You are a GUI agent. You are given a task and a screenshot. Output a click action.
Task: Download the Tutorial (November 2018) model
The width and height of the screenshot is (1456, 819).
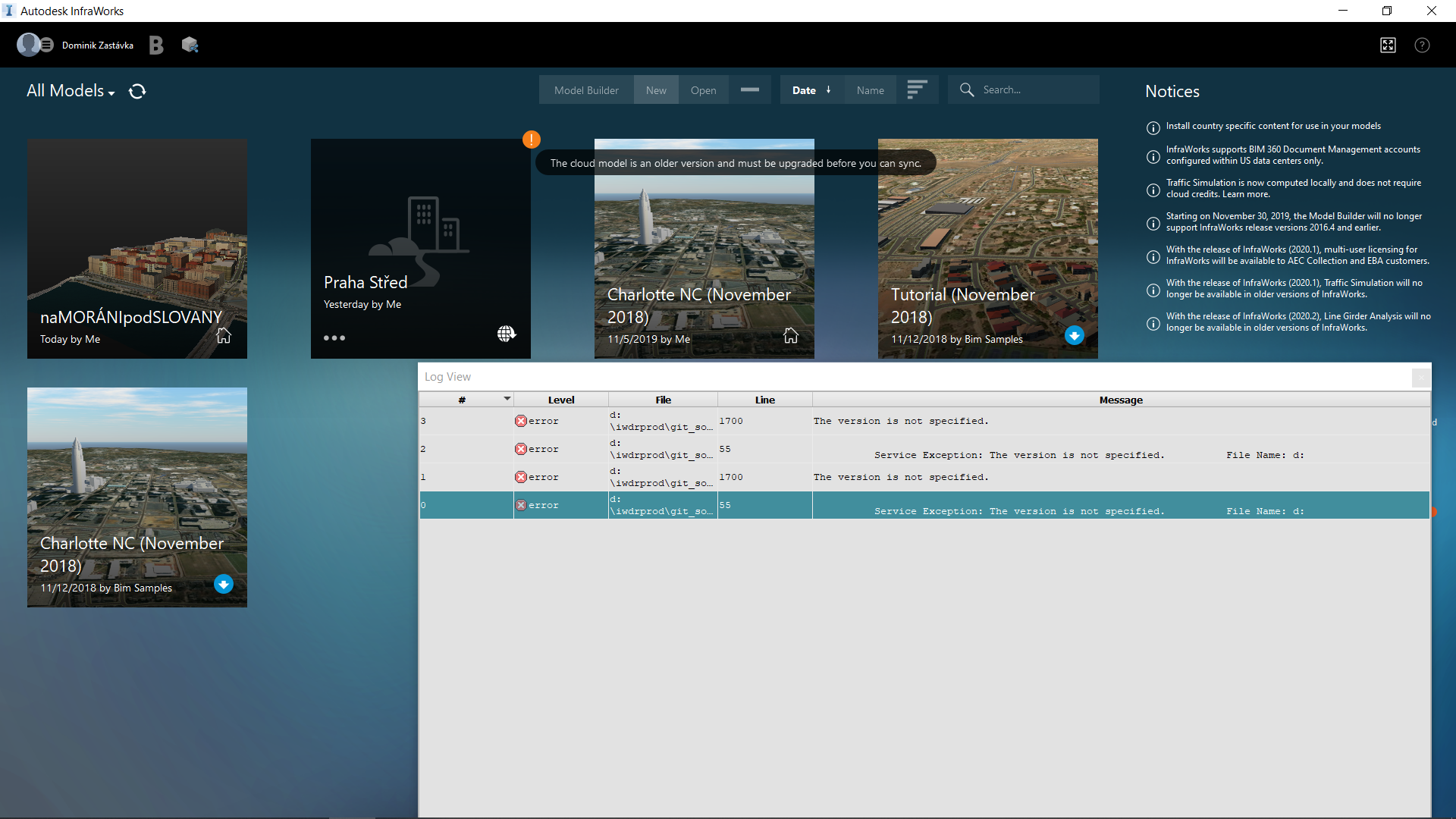pos(1075,334)
